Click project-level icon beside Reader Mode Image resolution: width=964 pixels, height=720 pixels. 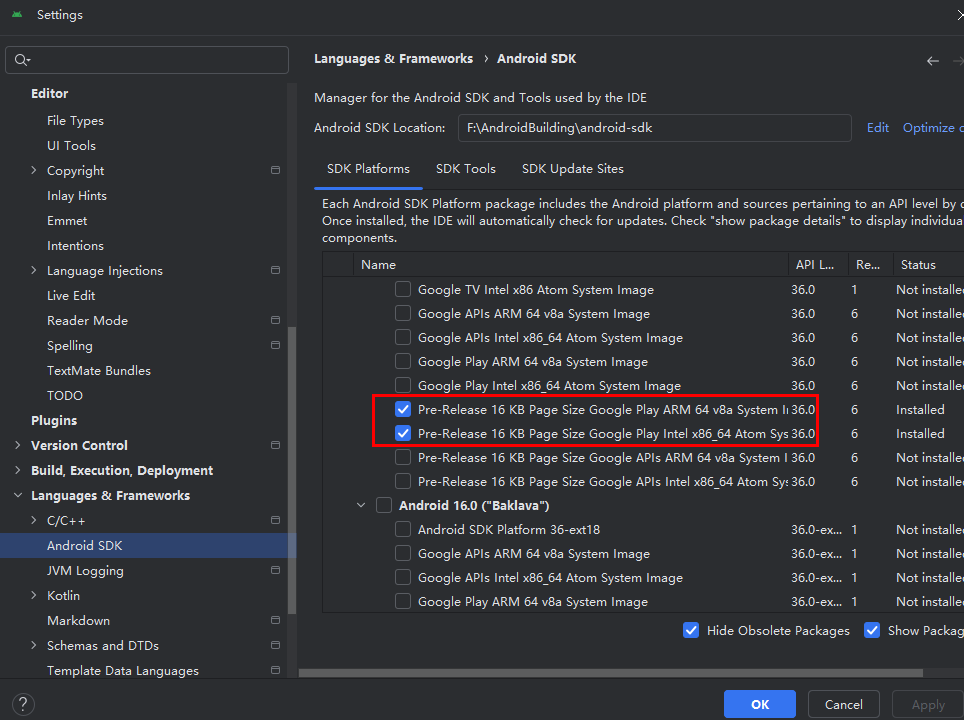click(275, 321)
